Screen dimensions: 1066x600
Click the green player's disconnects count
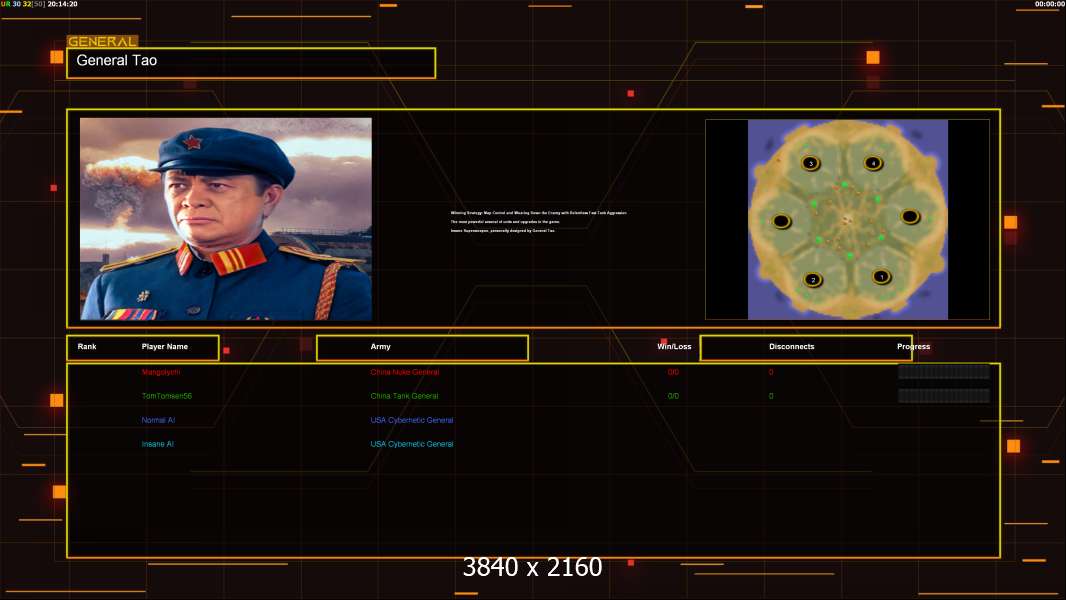[x=771, y=396]
